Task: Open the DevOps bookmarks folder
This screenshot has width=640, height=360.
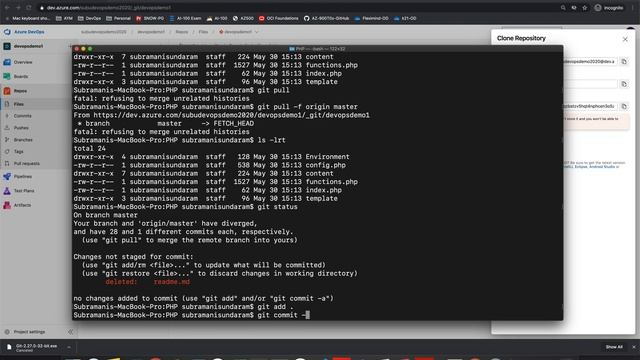Action: tap(89, 18)
